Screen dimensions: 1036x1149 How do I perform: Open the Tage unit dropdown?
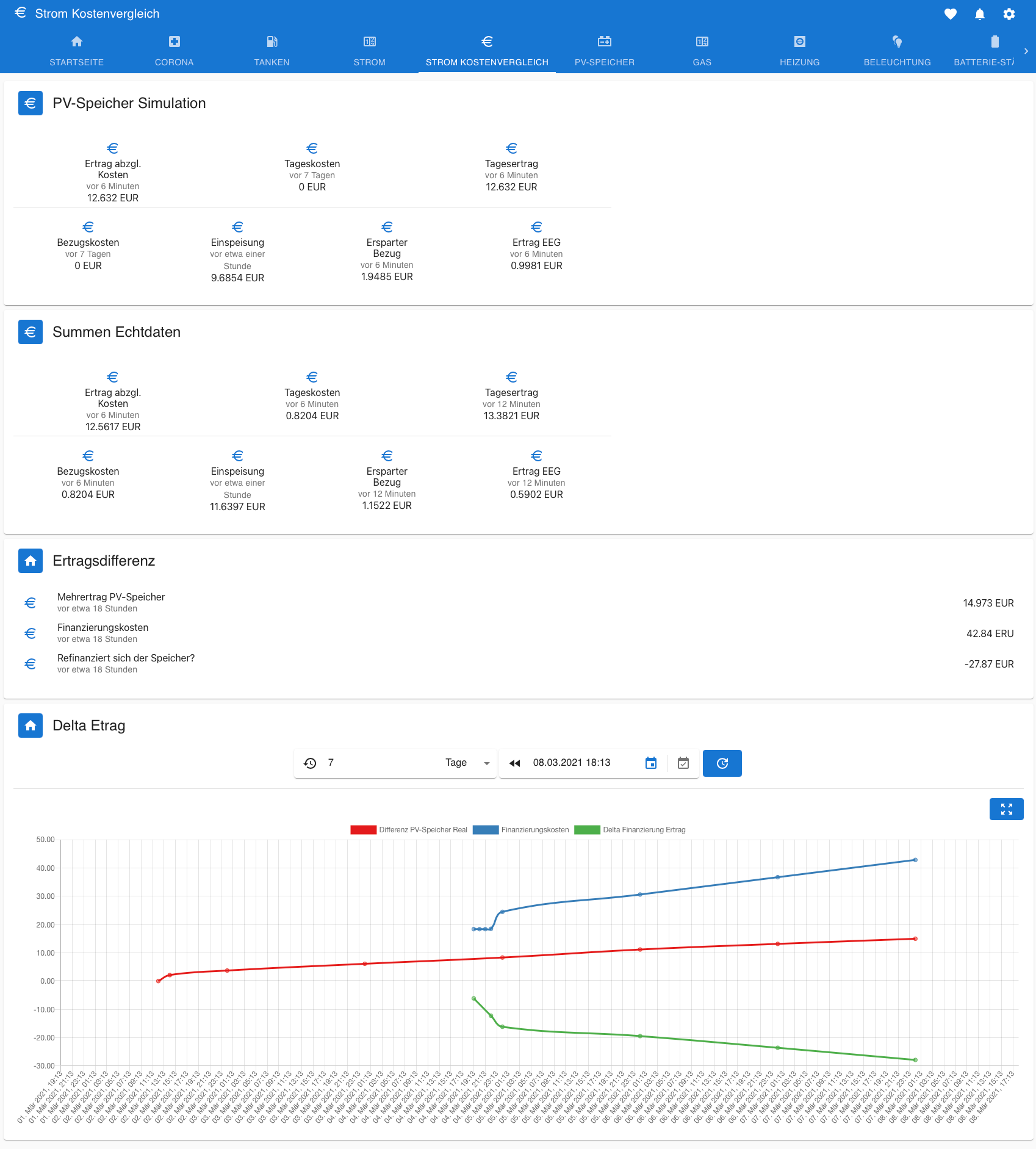click(x=467, y=763)
